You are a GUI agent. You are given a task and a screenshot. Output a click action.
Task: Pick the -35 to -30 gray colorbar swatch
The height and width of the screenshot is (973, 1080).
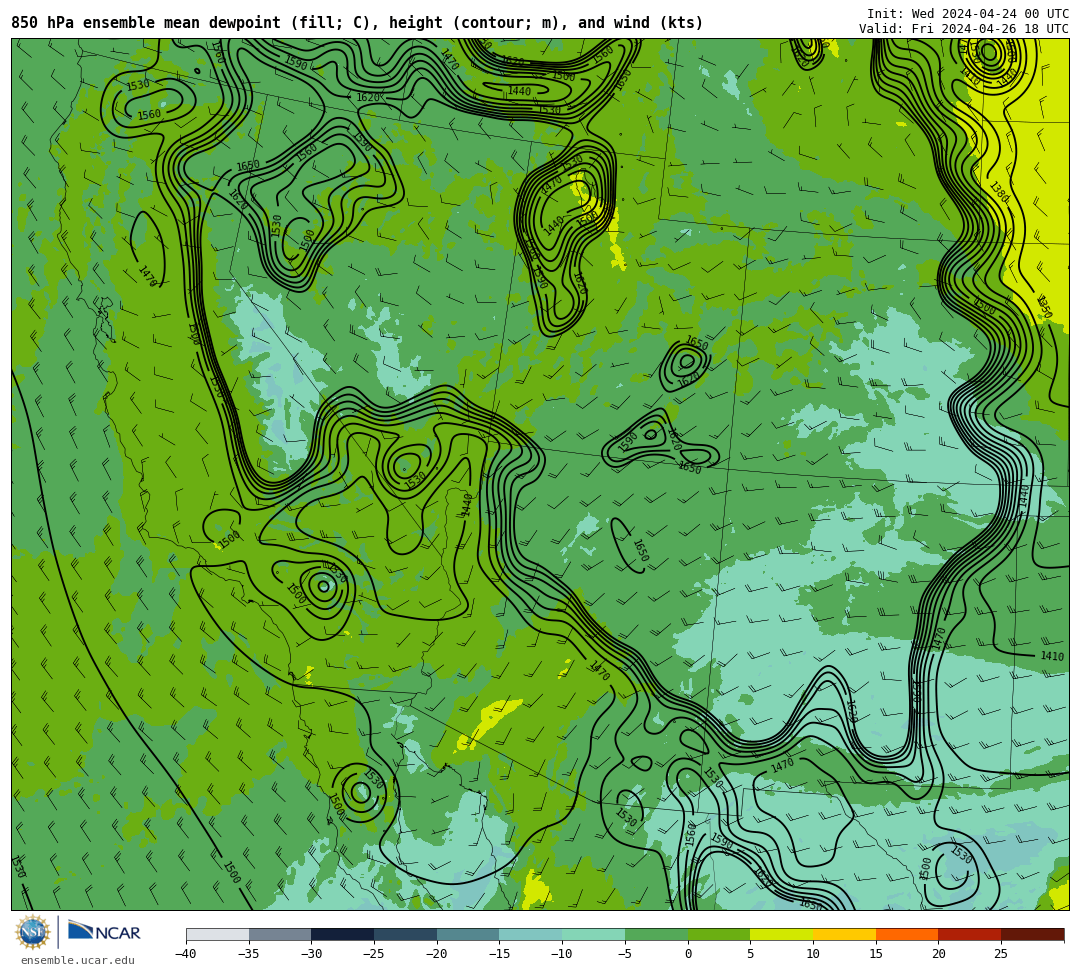280,934
